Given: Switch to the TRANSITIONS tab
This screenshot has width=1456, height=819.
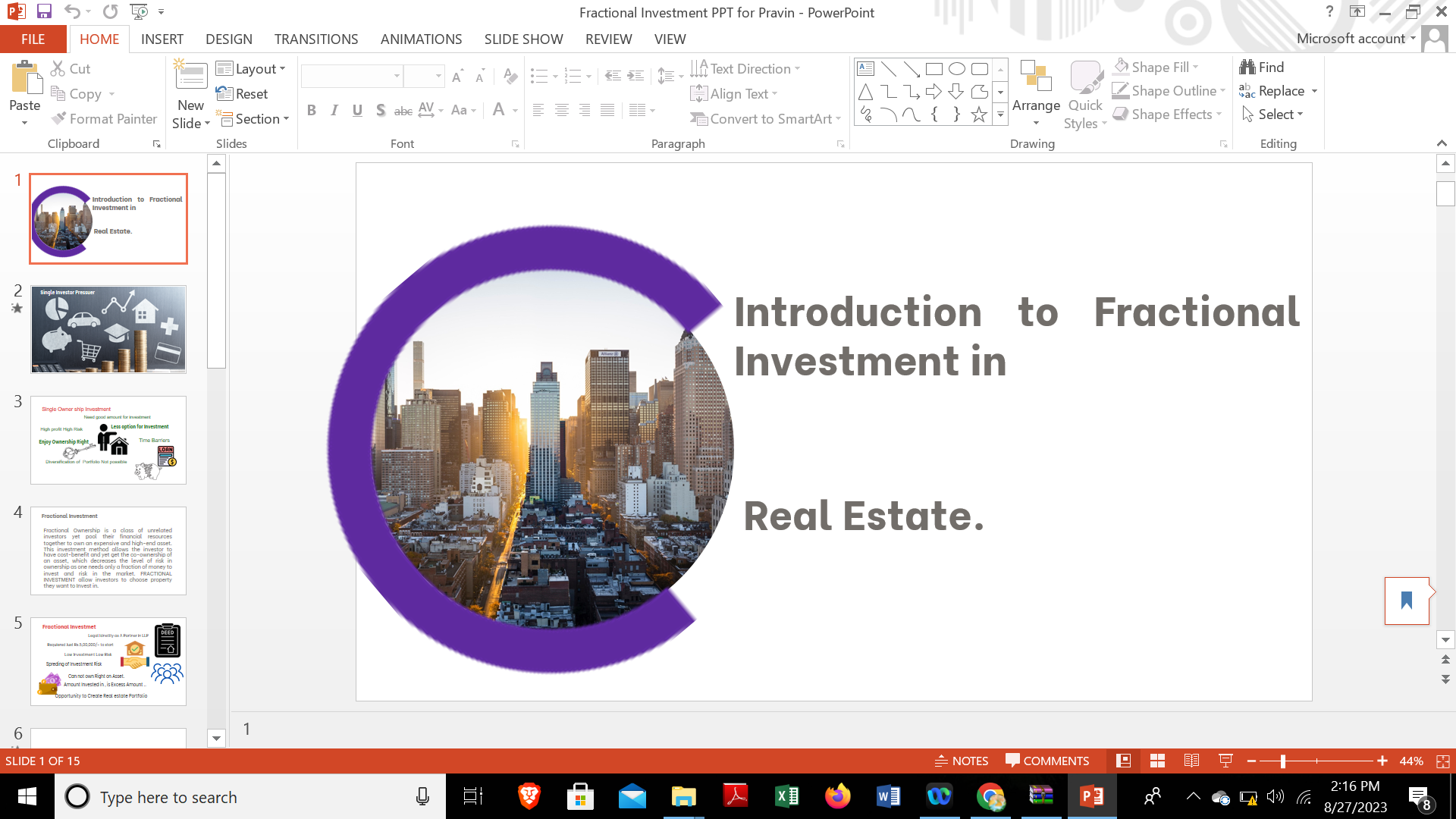Looking at the screenshot, I should point(316,39).
